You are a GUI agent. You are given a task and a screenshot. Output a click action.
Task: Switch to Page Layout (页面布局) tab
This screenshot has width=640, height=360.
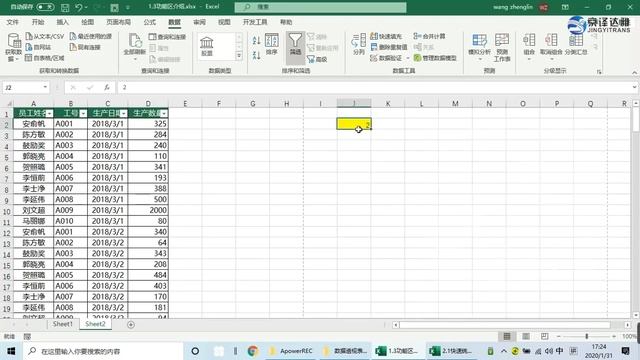pos(118,22)
